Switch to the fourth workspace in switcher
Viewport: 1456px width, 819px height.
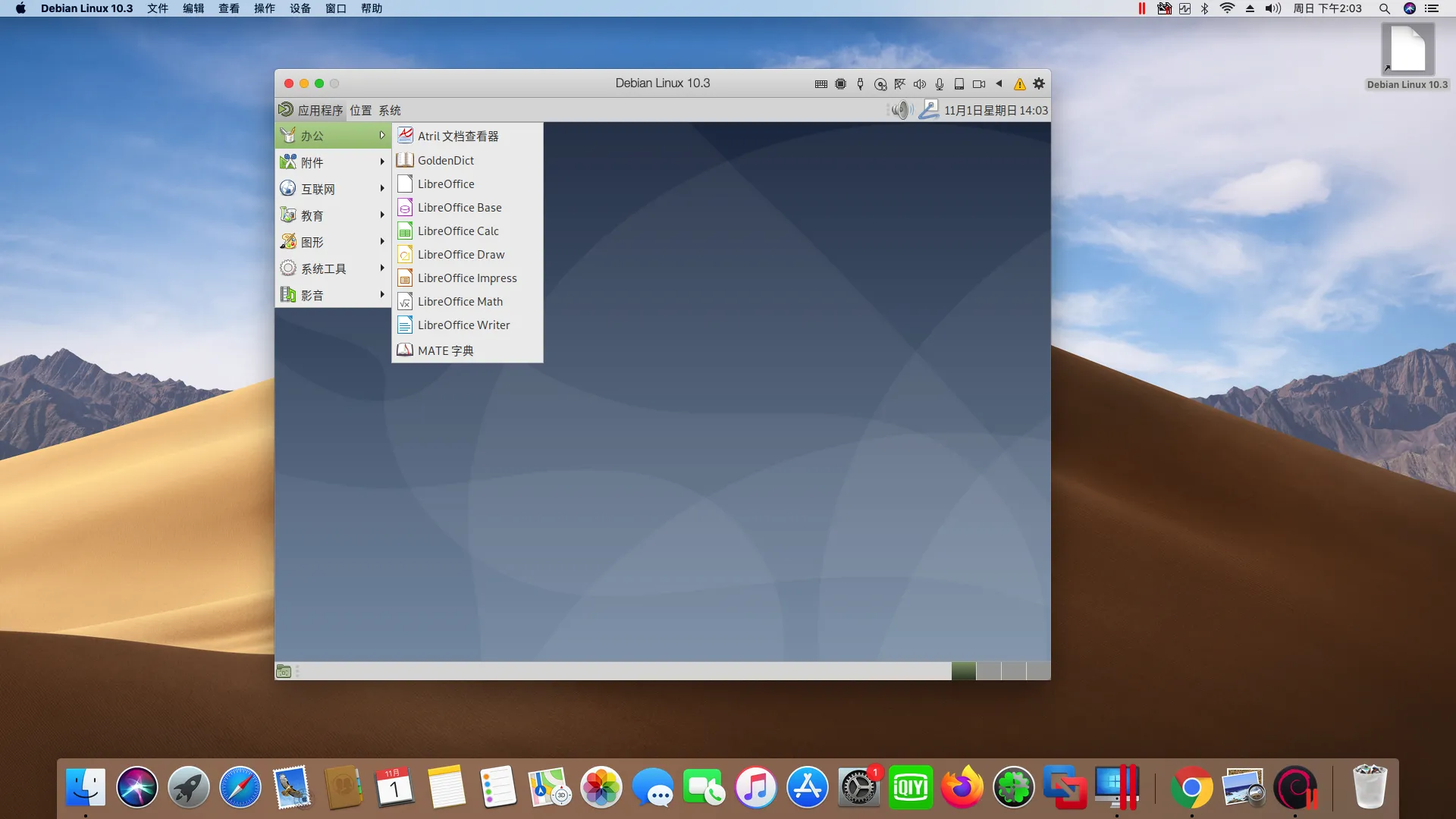(x=1038, y=671)
